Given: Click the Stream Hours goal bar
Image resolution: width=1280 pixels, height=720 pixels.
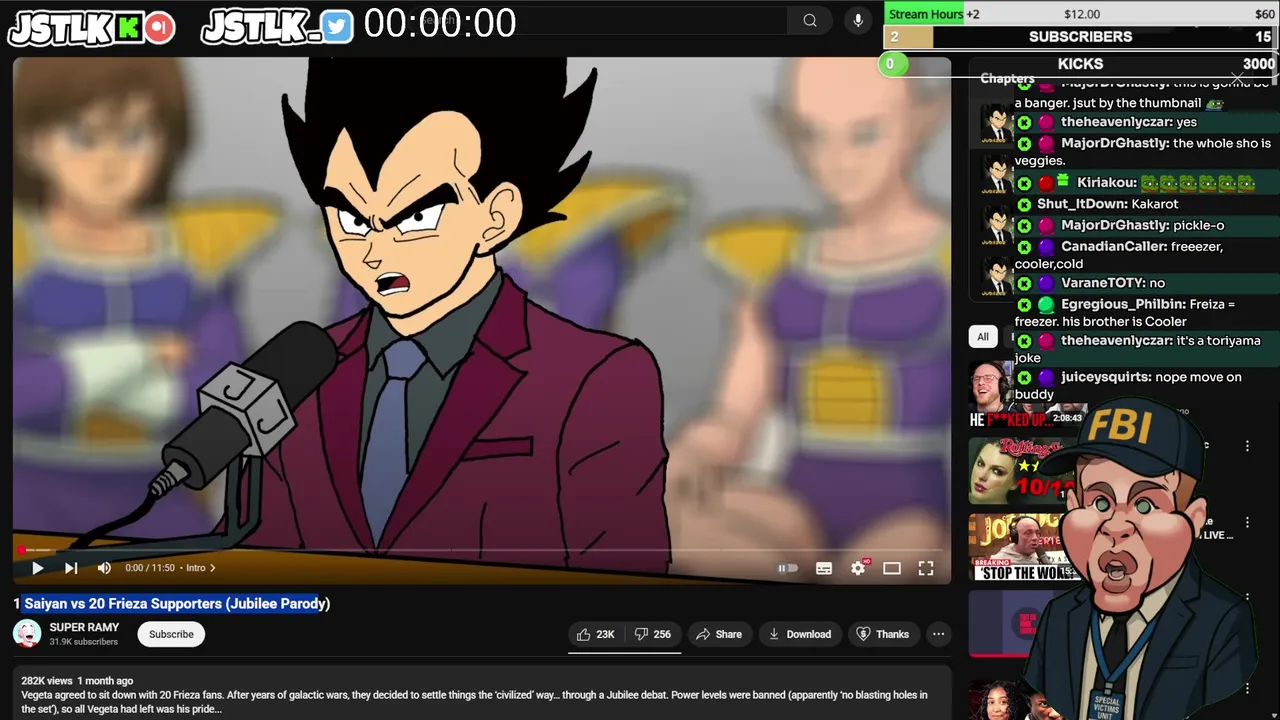Looking at the screenshot, I should [1081, 14].
